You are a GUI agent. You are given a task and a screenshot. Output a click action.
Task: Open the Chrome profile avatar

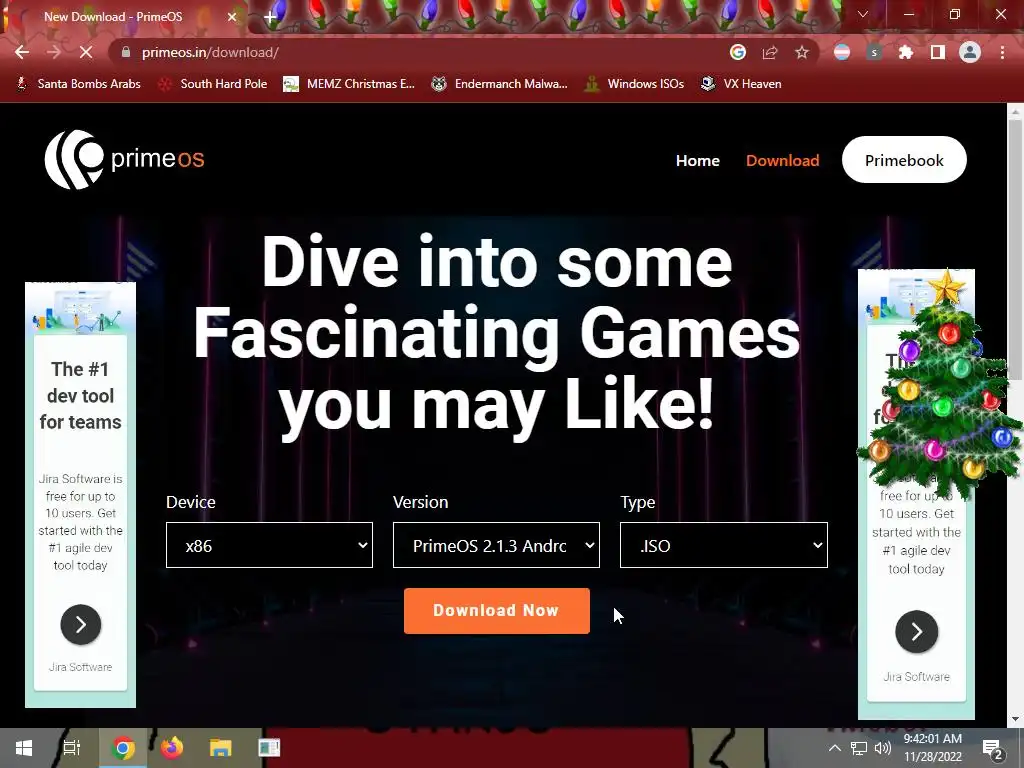pos(970,52)
